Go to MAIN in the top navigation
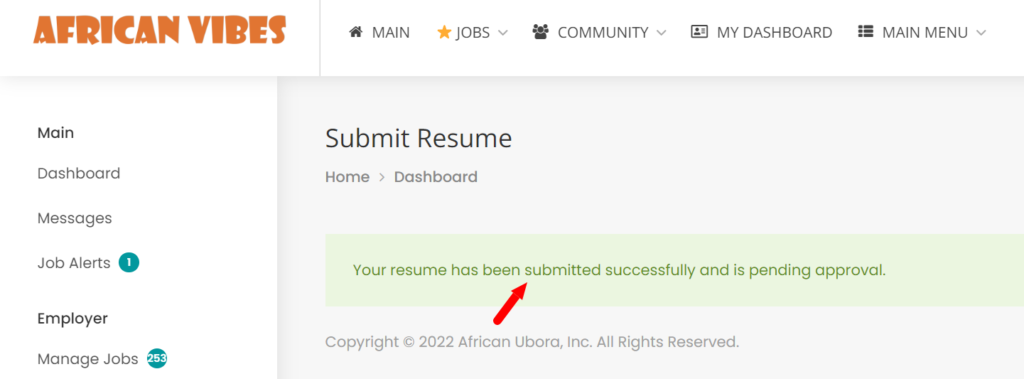This screenshot has height=379, width=1024. point(391,32)
